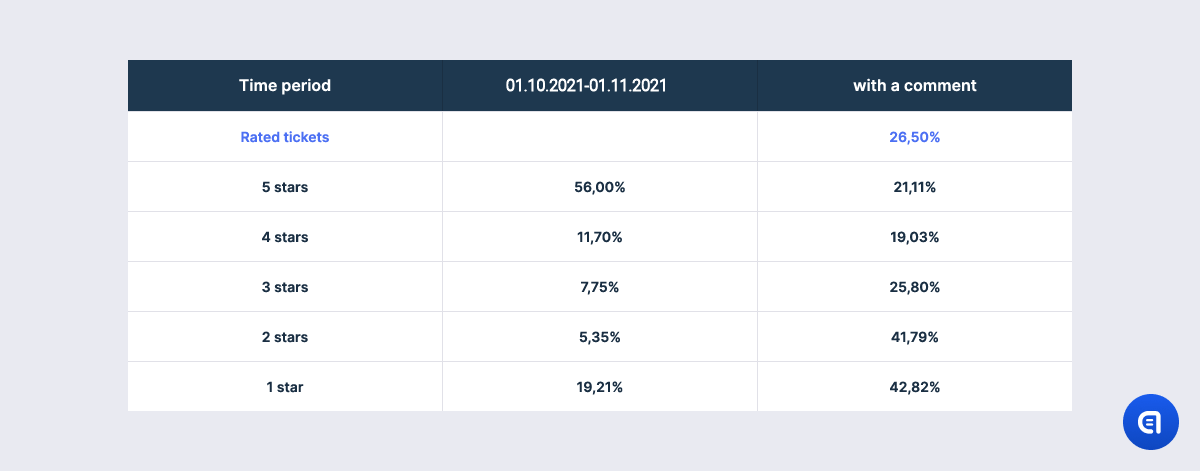Select the '01.10.2021-01.11.2021' column header
The height and width of the screenshot is (471, 1200).
click(x=600, y=85)
